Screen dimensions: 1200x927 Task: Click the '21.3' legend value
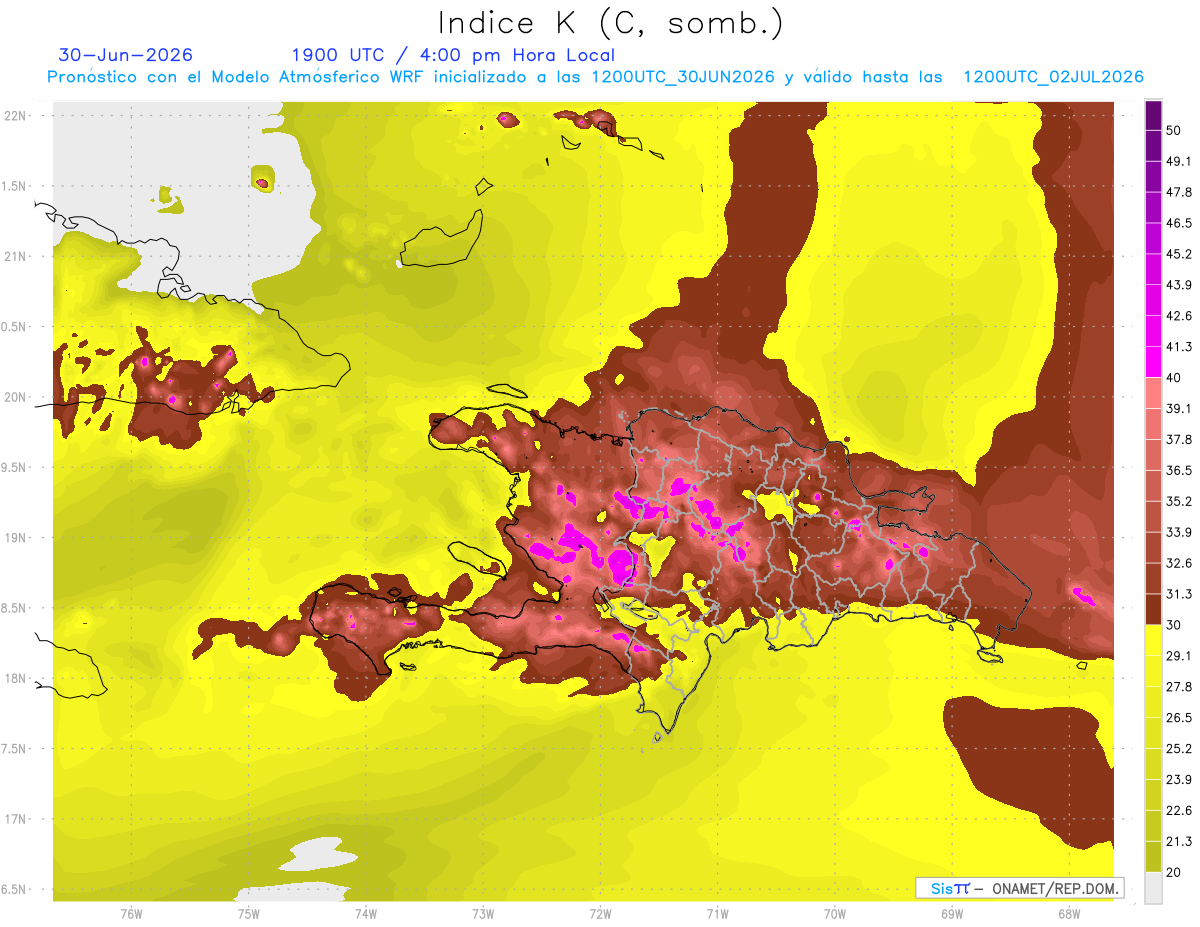[x=1179, y=842]
